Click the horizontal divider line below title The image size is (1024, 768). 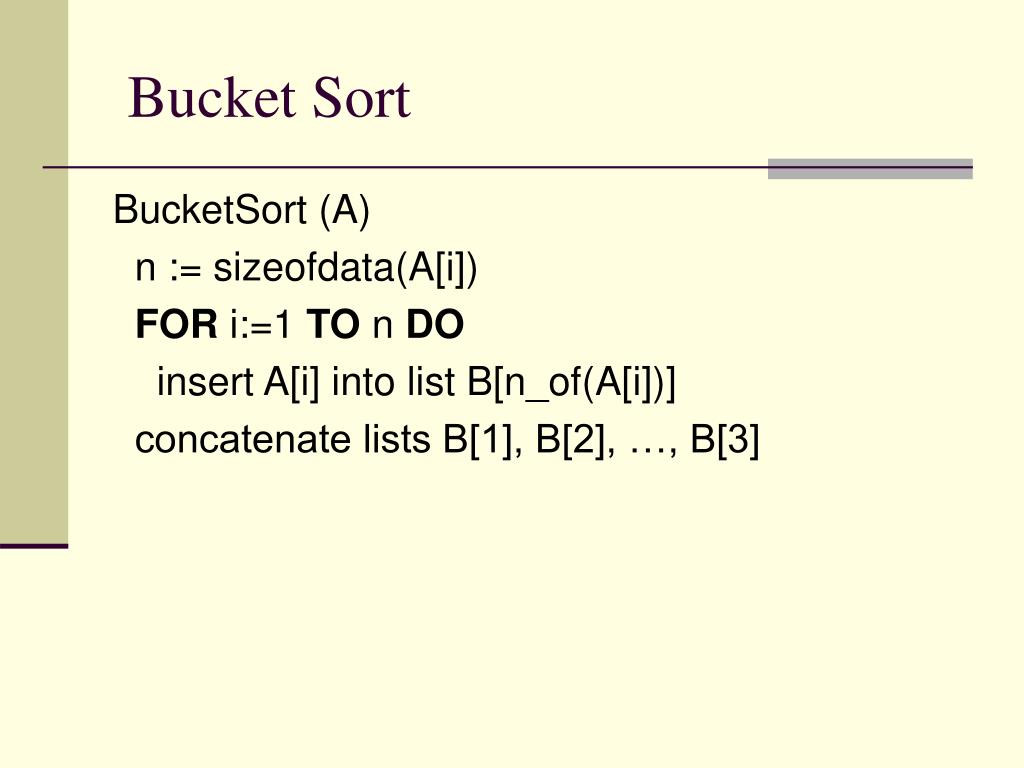507,168
